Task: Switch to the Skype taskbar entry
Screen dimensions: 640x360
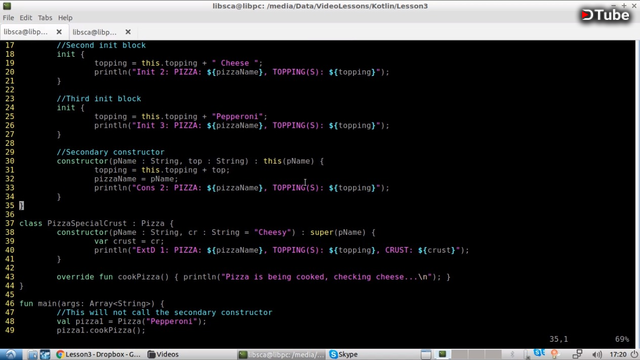Action: [x=344, y=354]
